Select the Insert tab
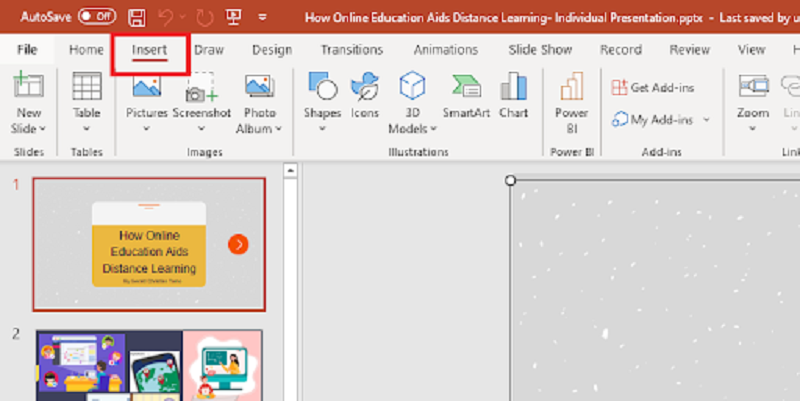This screenshot has width=800, height=401. [x=149, y=51]
